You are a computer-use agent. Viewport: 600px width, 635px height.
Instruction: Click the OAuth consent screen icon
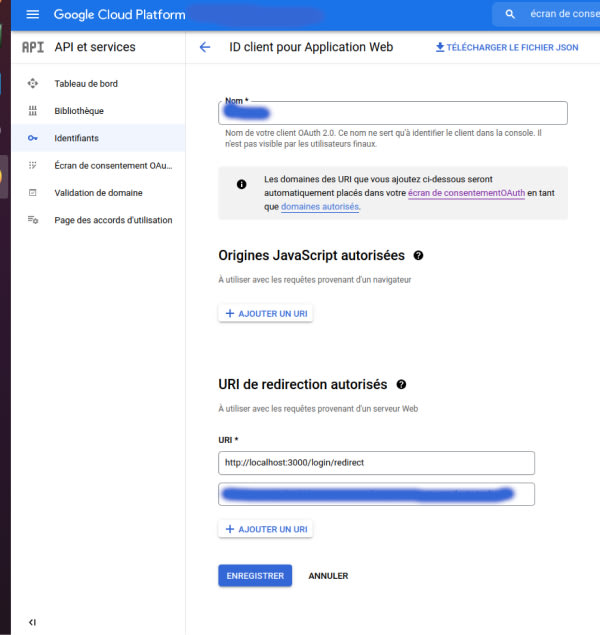[x=32, y=165]
